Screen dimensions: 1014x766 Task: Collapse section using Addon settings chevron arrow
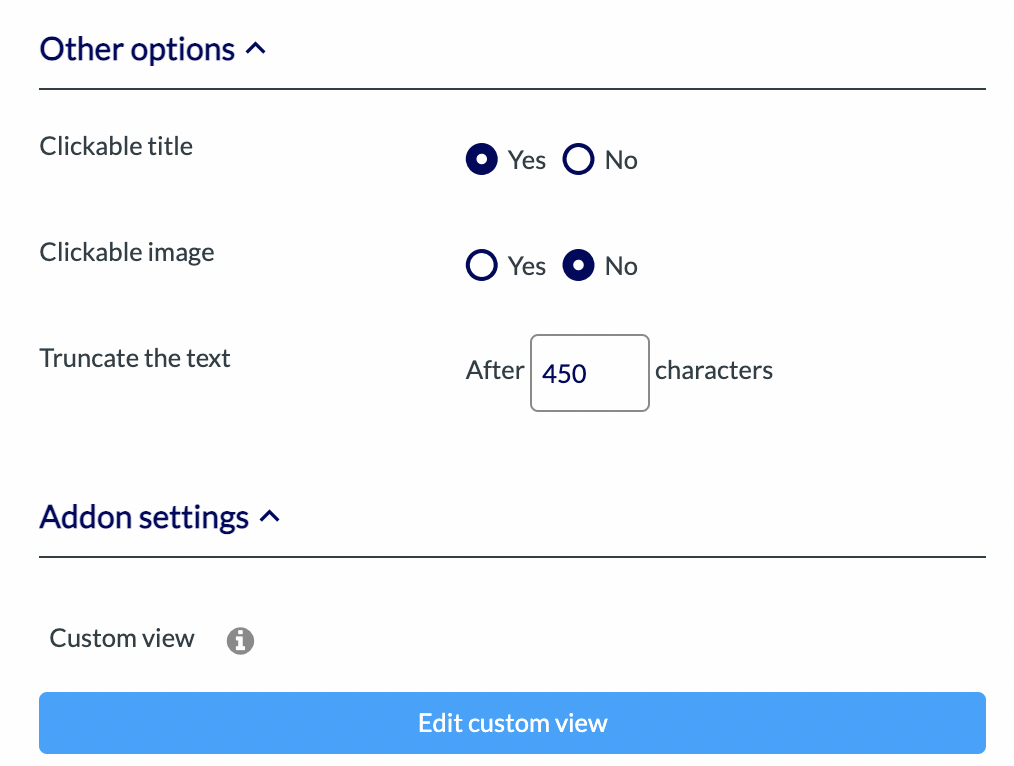(270, 517)
